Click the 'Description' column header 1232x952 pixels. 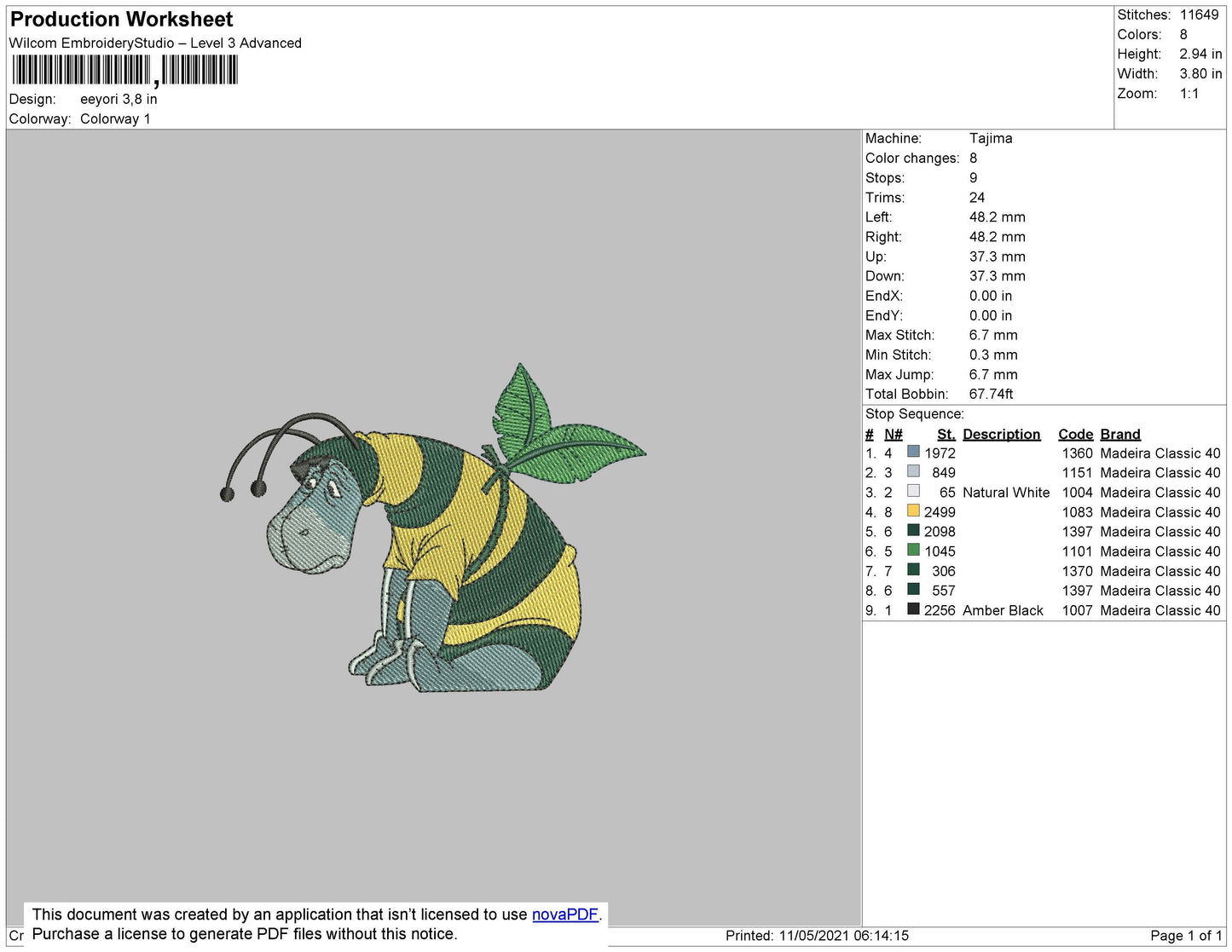[1002, 435]
